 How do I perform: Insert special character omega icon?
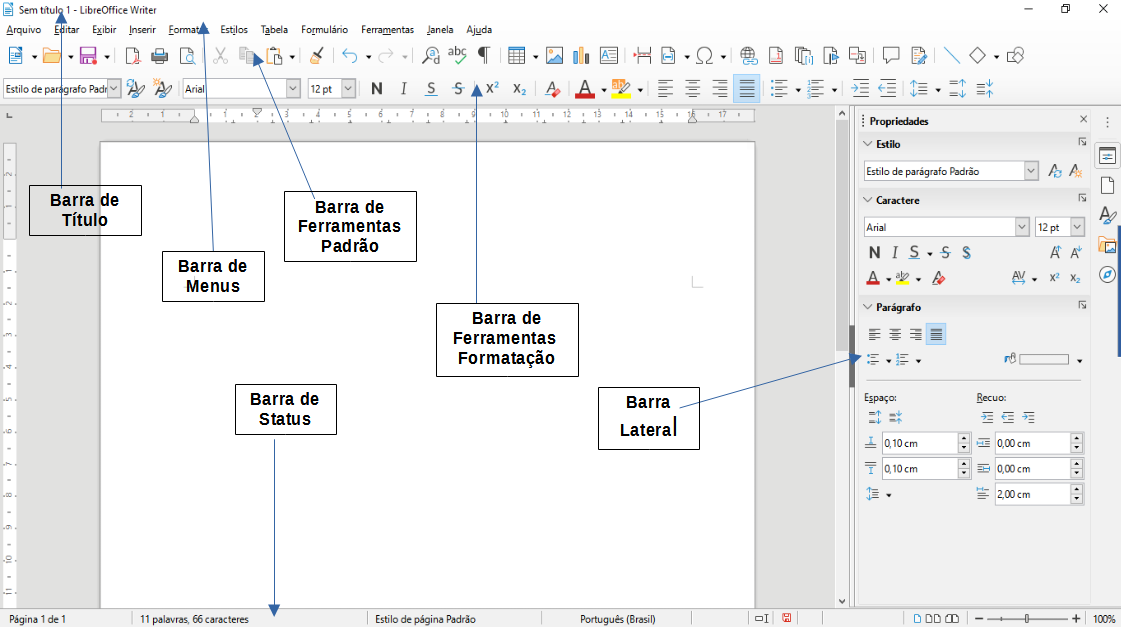pyautogui.click(x=704, y=56)
